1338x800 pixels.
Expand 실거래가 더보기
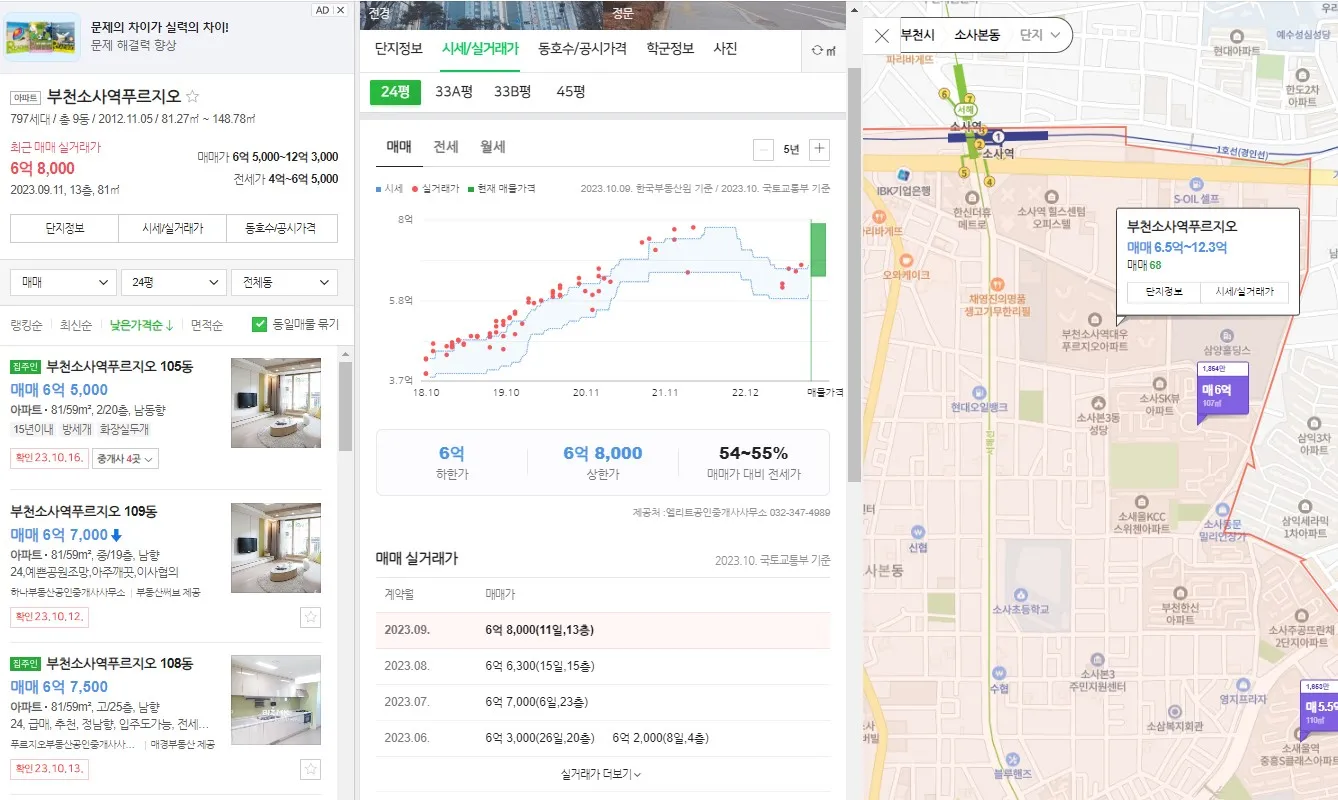click(601, 774)
